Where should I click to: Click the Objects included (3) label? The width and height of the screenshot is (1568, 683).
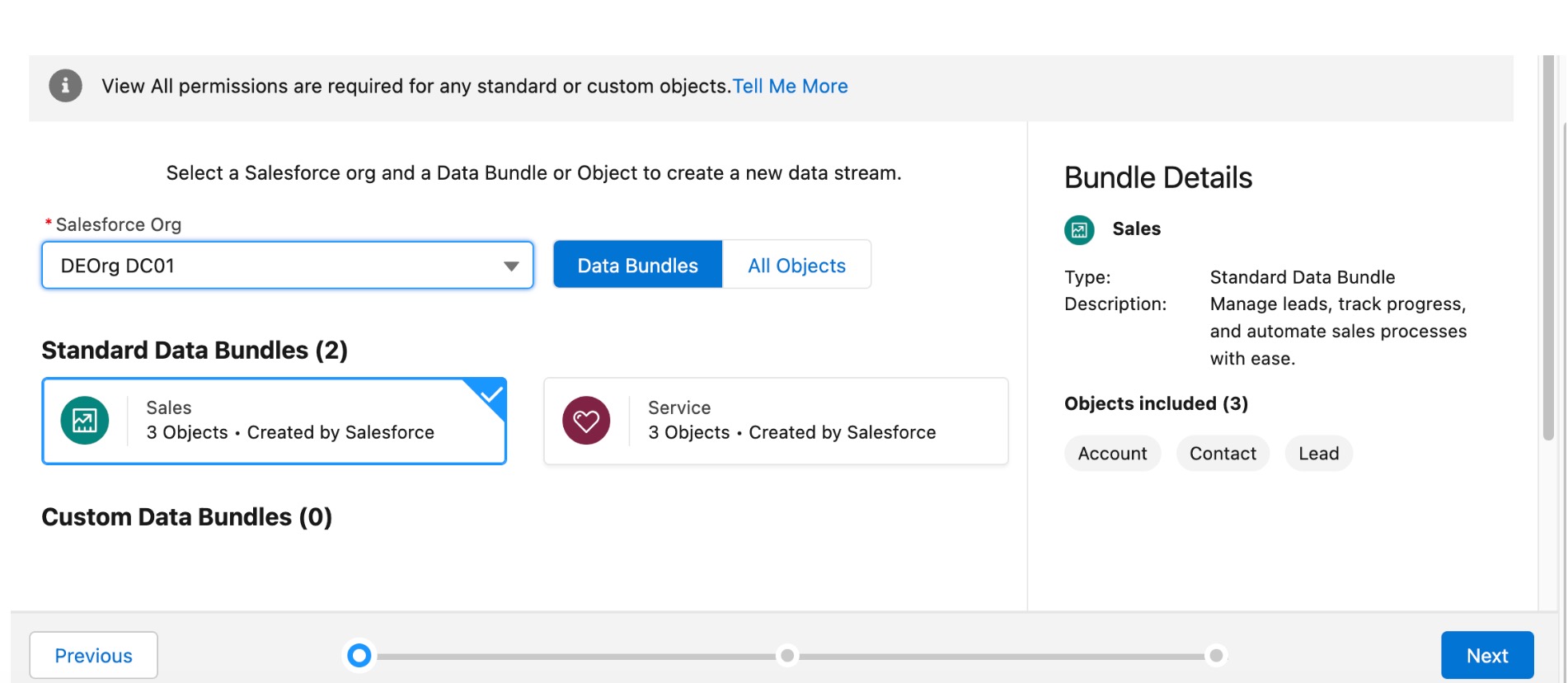1156,403
